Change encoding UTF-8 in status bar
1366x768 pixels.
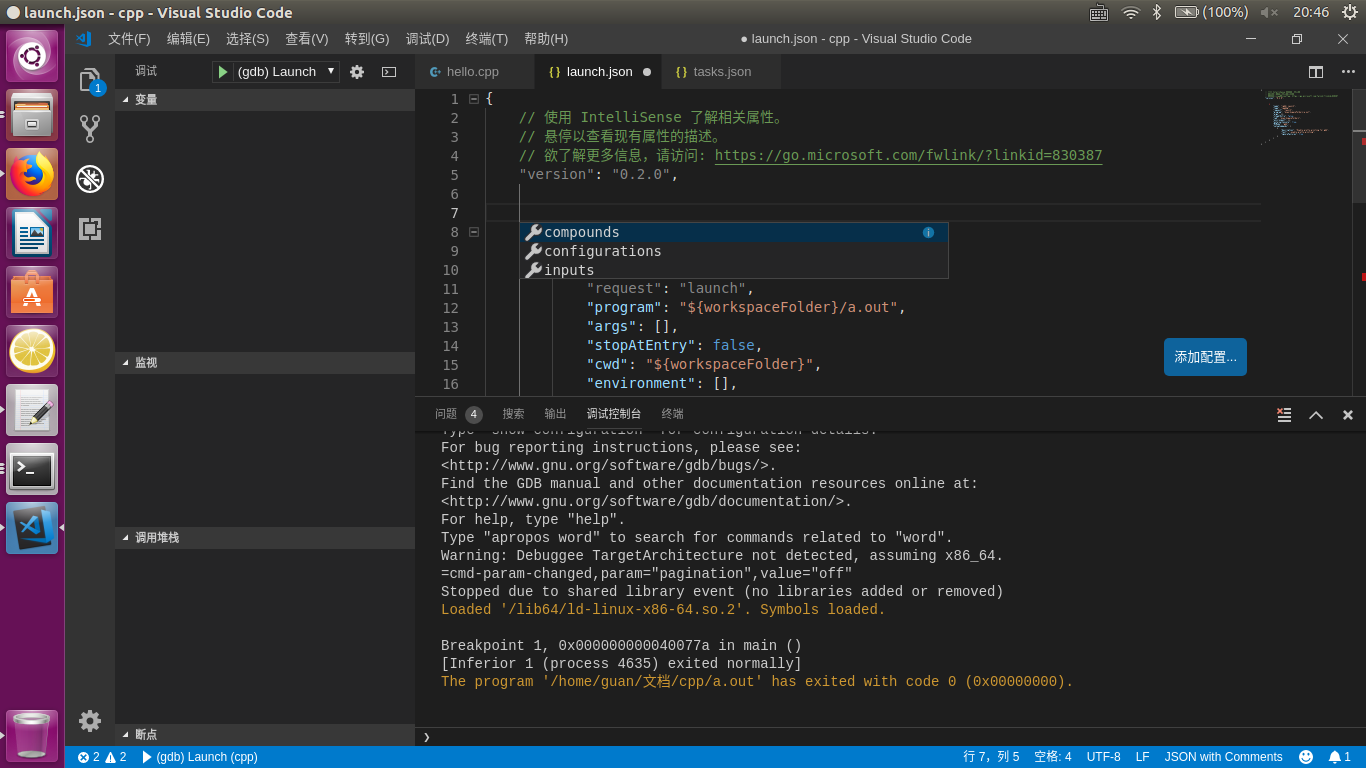pos(1103,757)
